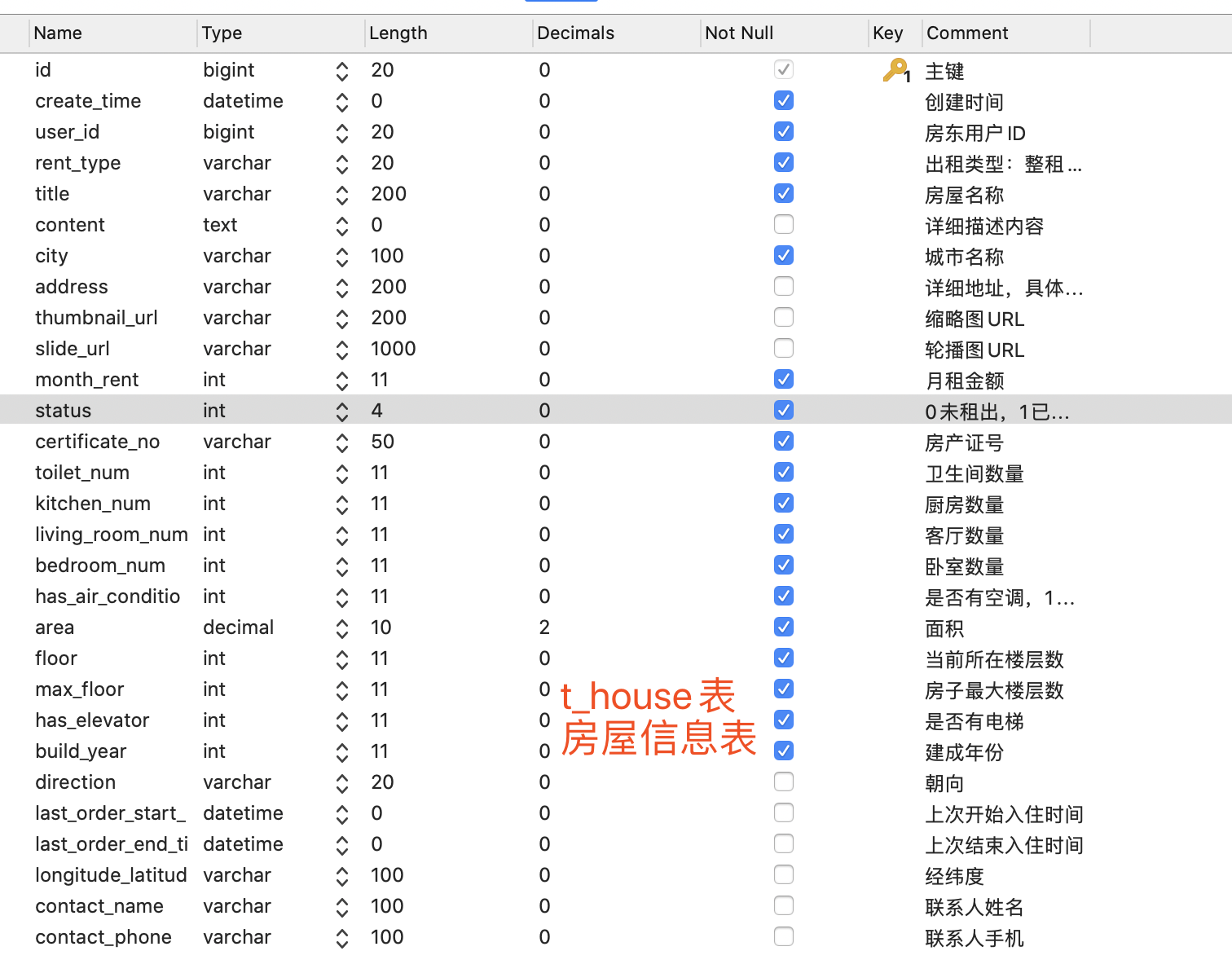Select the max_floor field name
Viewport: 1232px width, 973px height.
[x=80, y=689]
